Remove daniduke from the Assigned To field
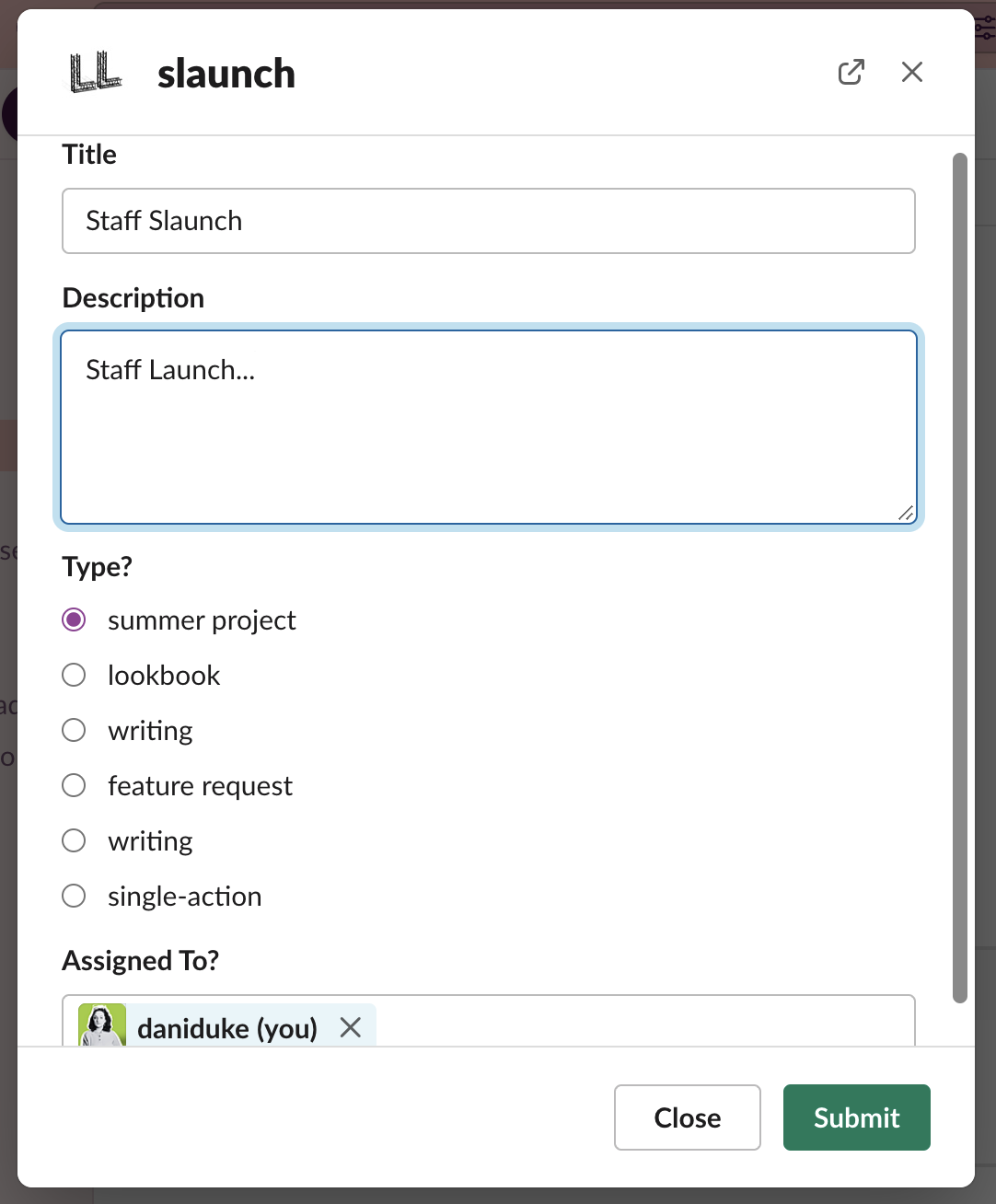Screen dimensions: 996x1204 click(x=351, y=1027)
